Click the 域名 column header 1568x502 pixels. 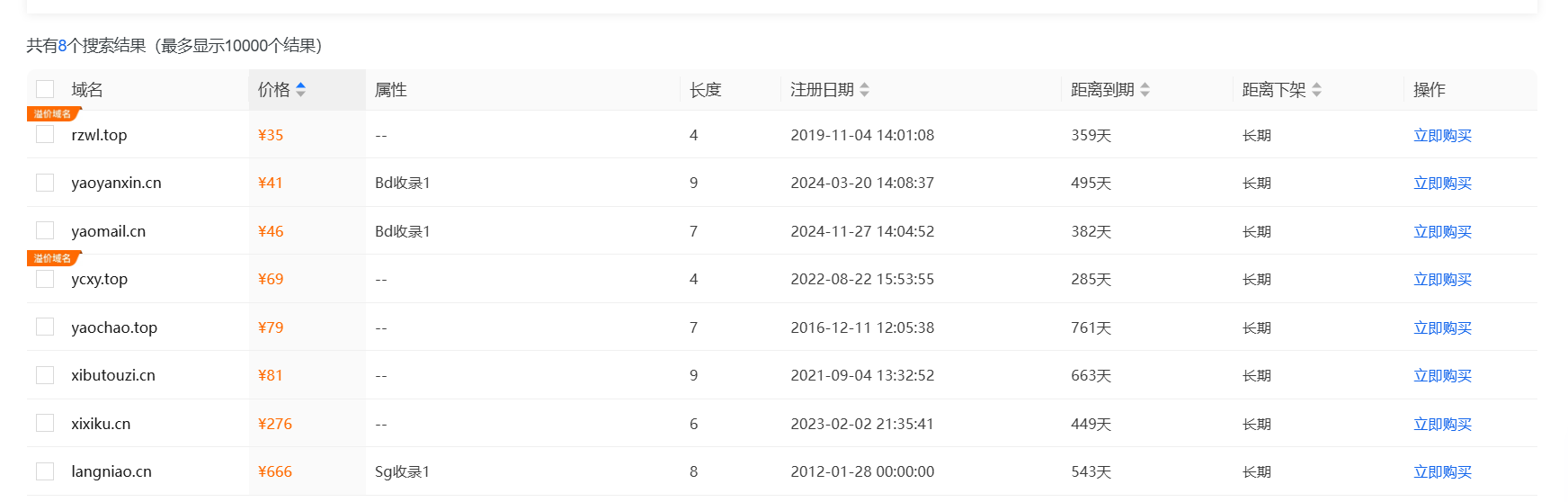click(87, 90)
